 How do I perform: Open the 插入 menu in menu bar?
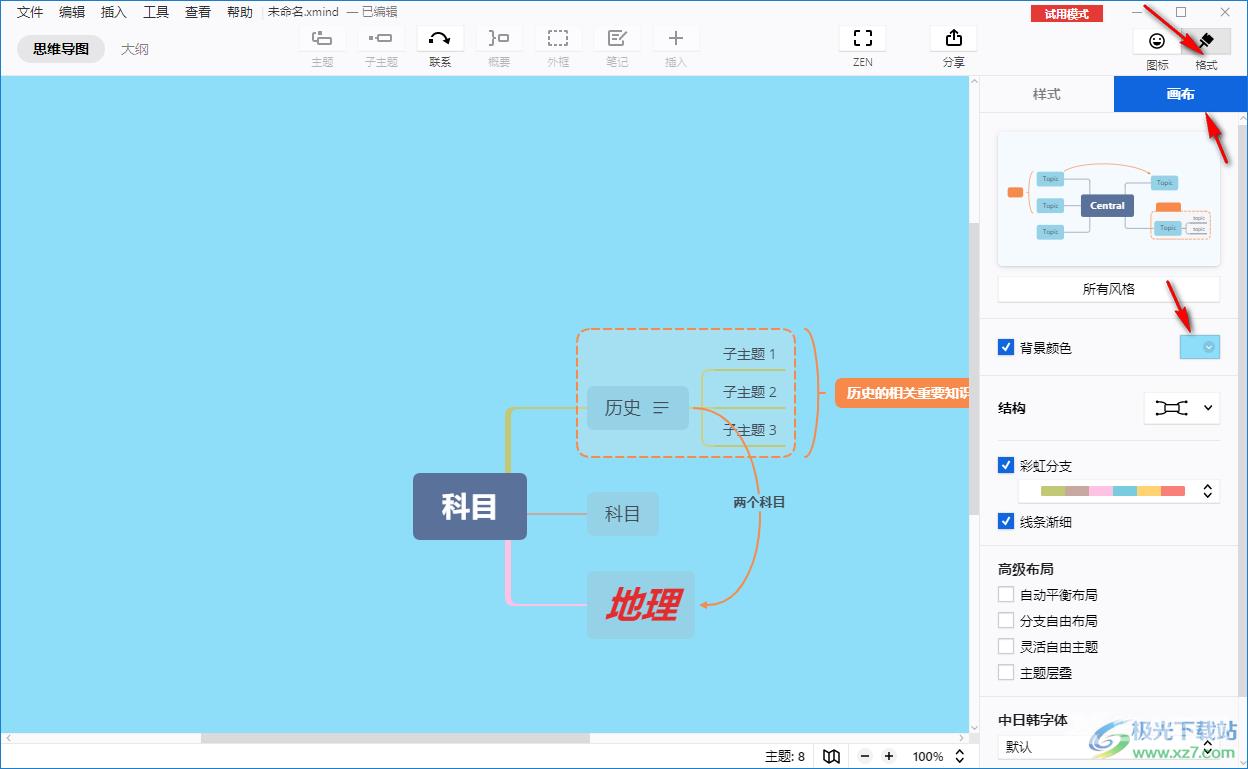[x=114, y=12]
